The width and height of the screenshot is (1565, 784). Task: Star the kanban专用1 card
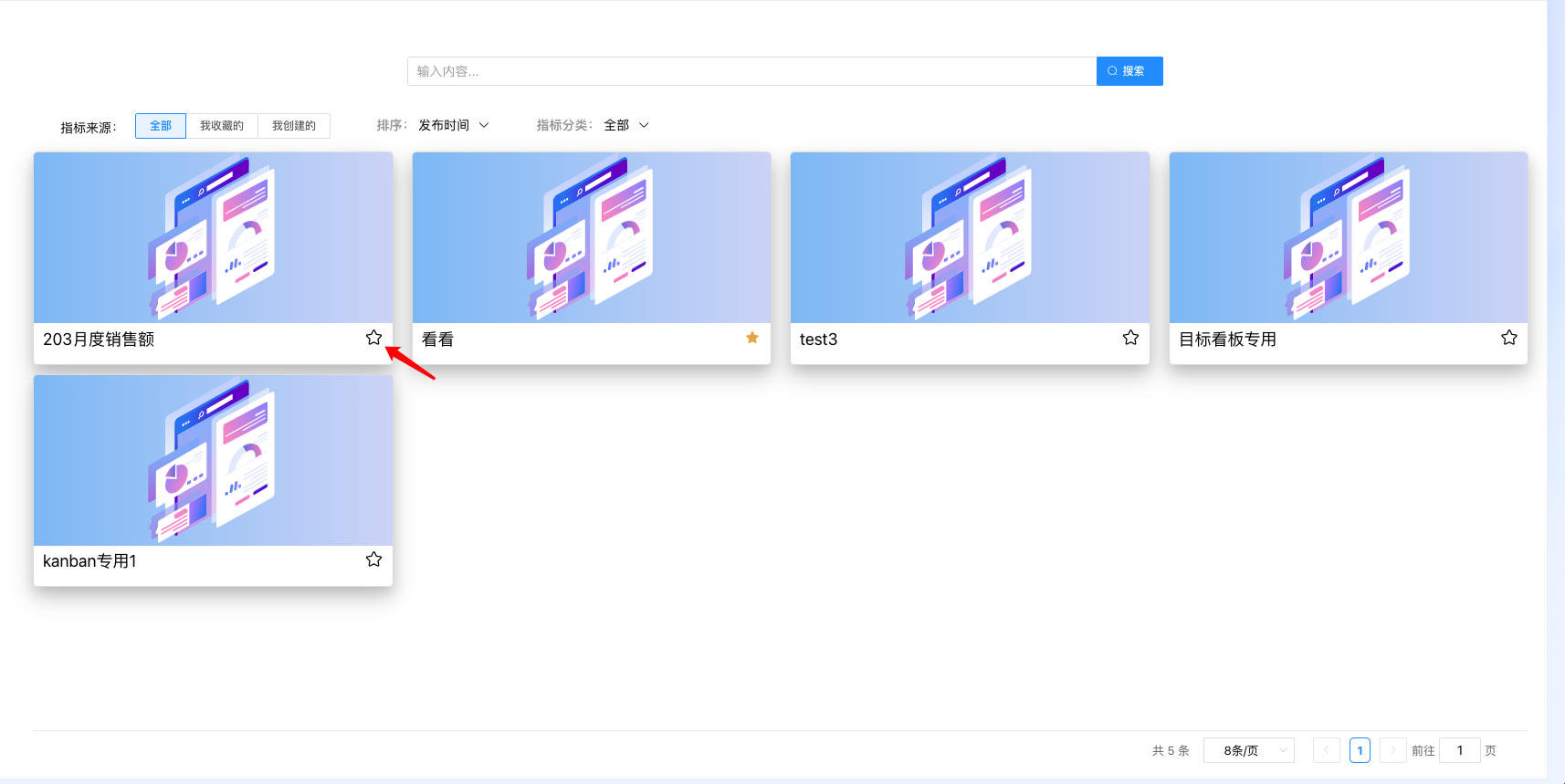(373, 559)
